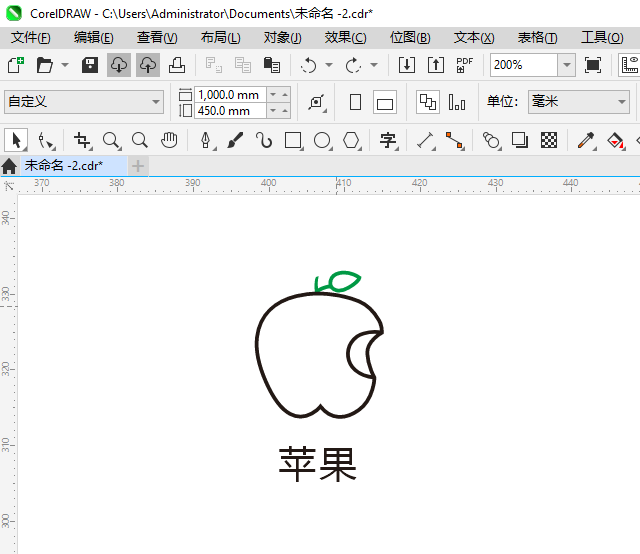Create a new document with New icon

point(16,65)
